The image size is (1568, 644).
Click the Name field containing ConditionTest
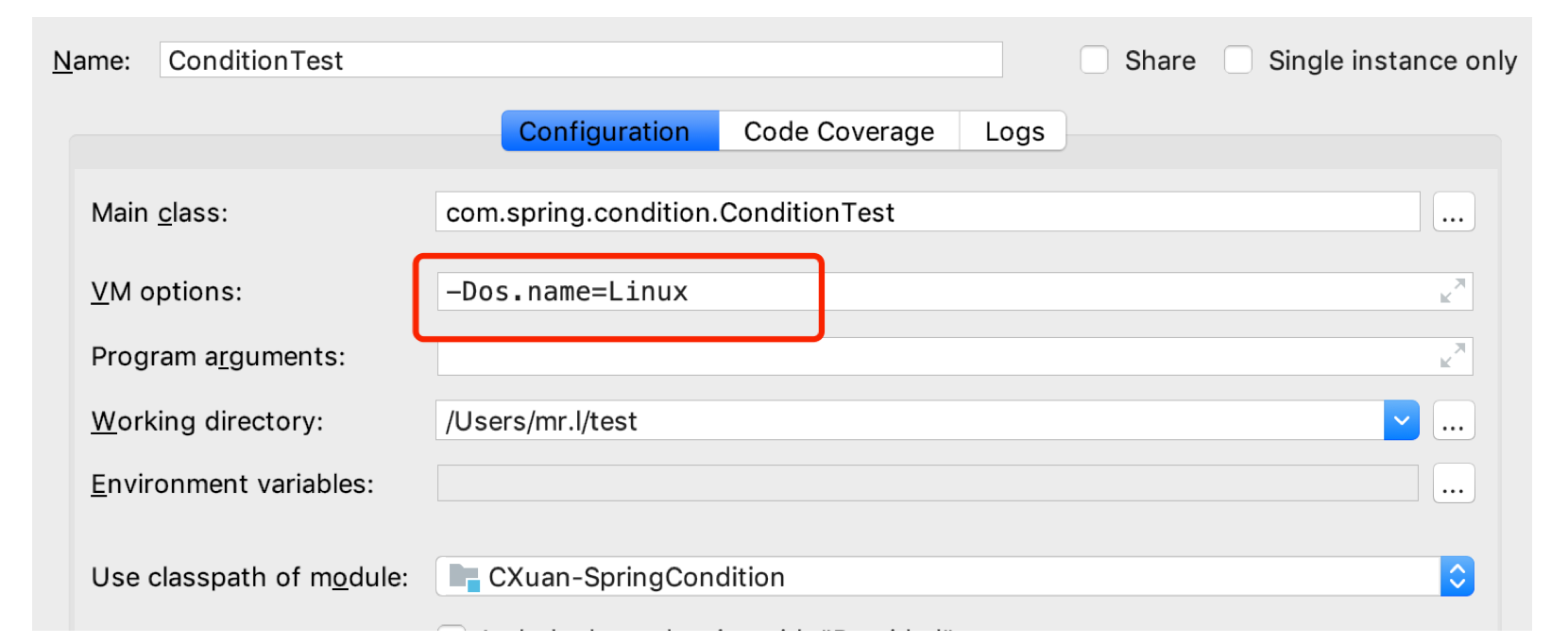pyautogui.click(x=580, y=60)
